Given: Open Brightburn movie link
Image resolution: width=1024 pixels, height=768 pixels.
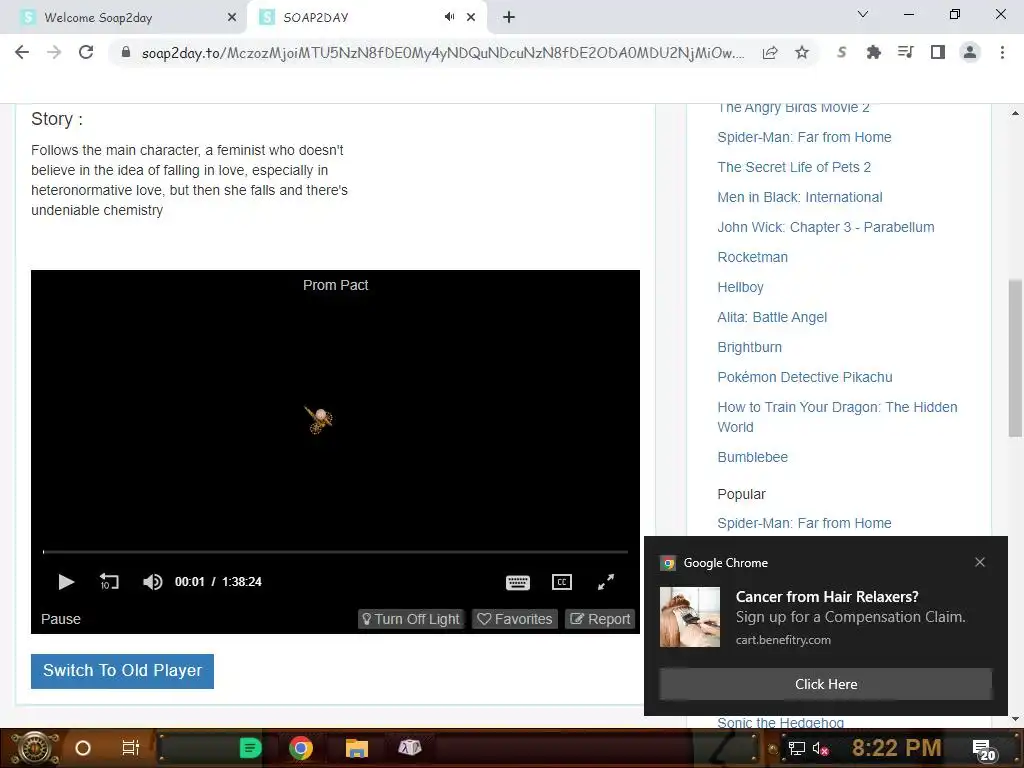Looking at the screenshot, I should 749,347.
